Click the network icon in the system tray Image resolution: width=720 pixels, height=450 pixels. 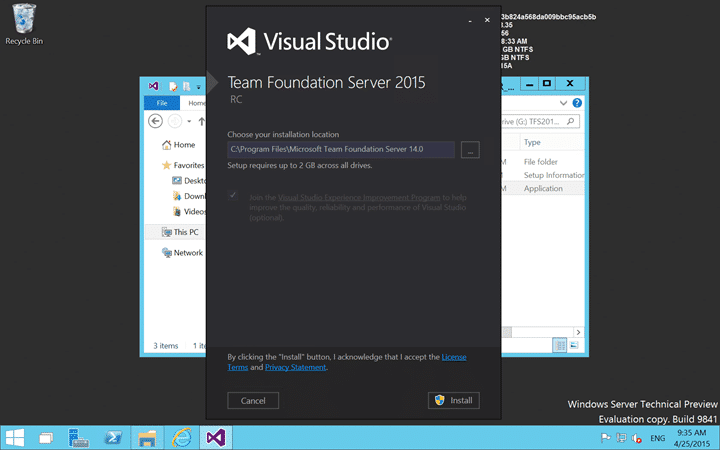pos(621,438)
